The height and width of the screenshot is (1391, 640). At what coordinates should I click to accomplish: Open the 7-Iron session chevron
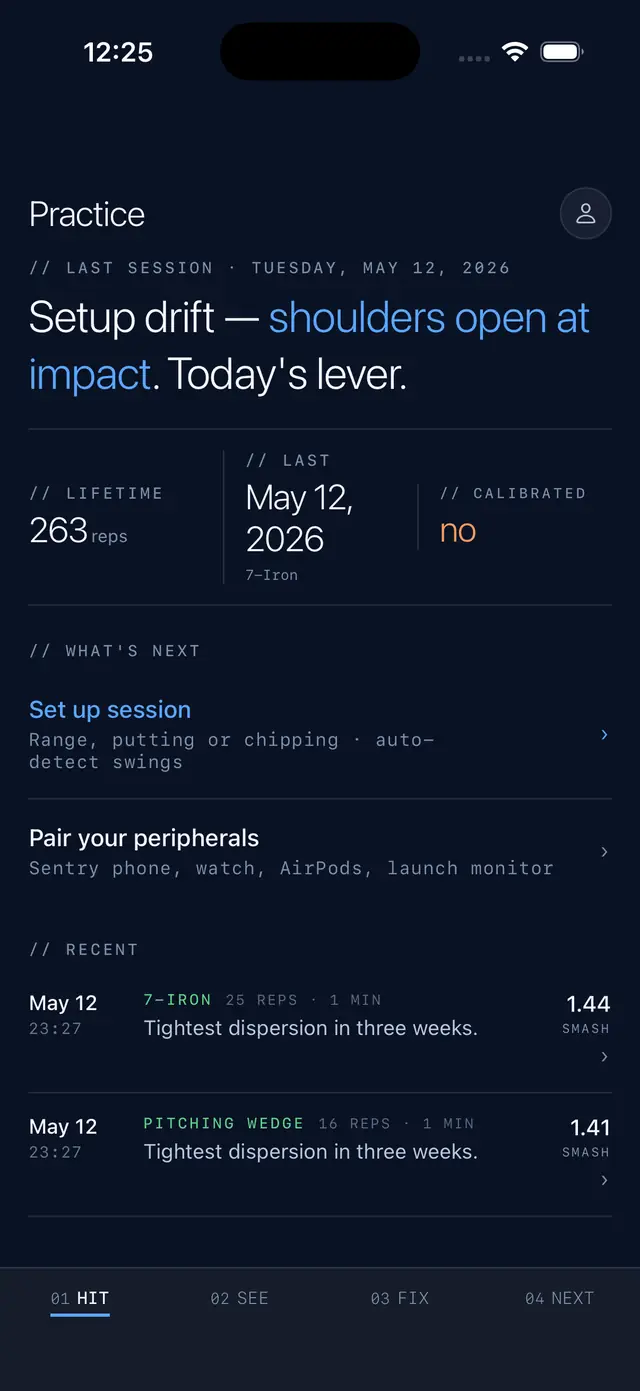pos(604,1057)
